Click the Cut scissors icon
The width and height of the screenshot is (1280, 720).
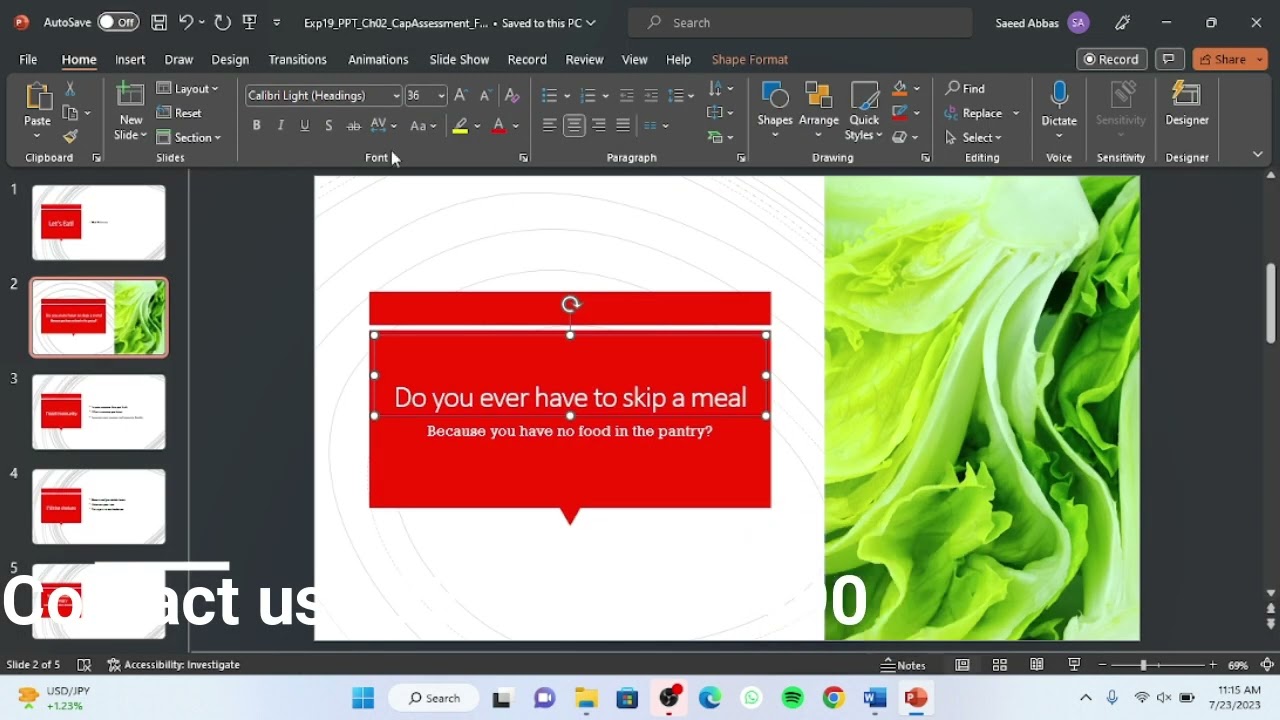[70, 90]
